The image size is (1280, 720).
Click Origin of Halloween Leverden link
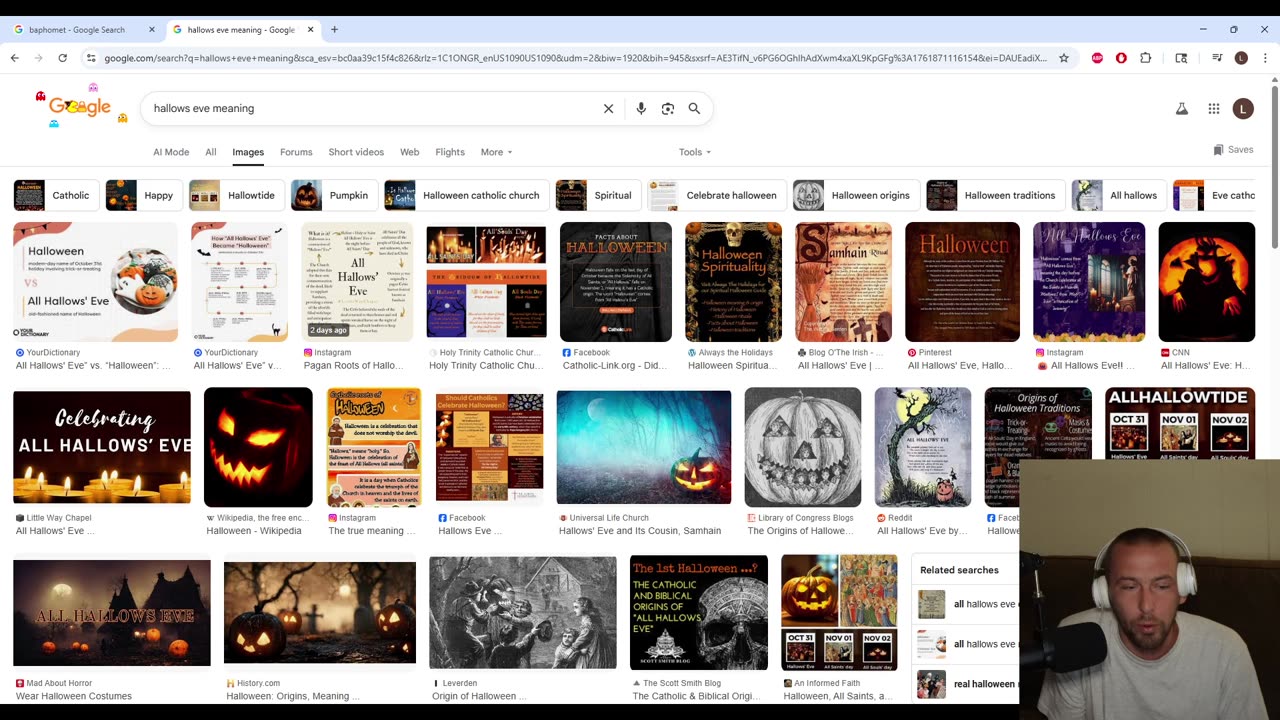coord(479,696)
